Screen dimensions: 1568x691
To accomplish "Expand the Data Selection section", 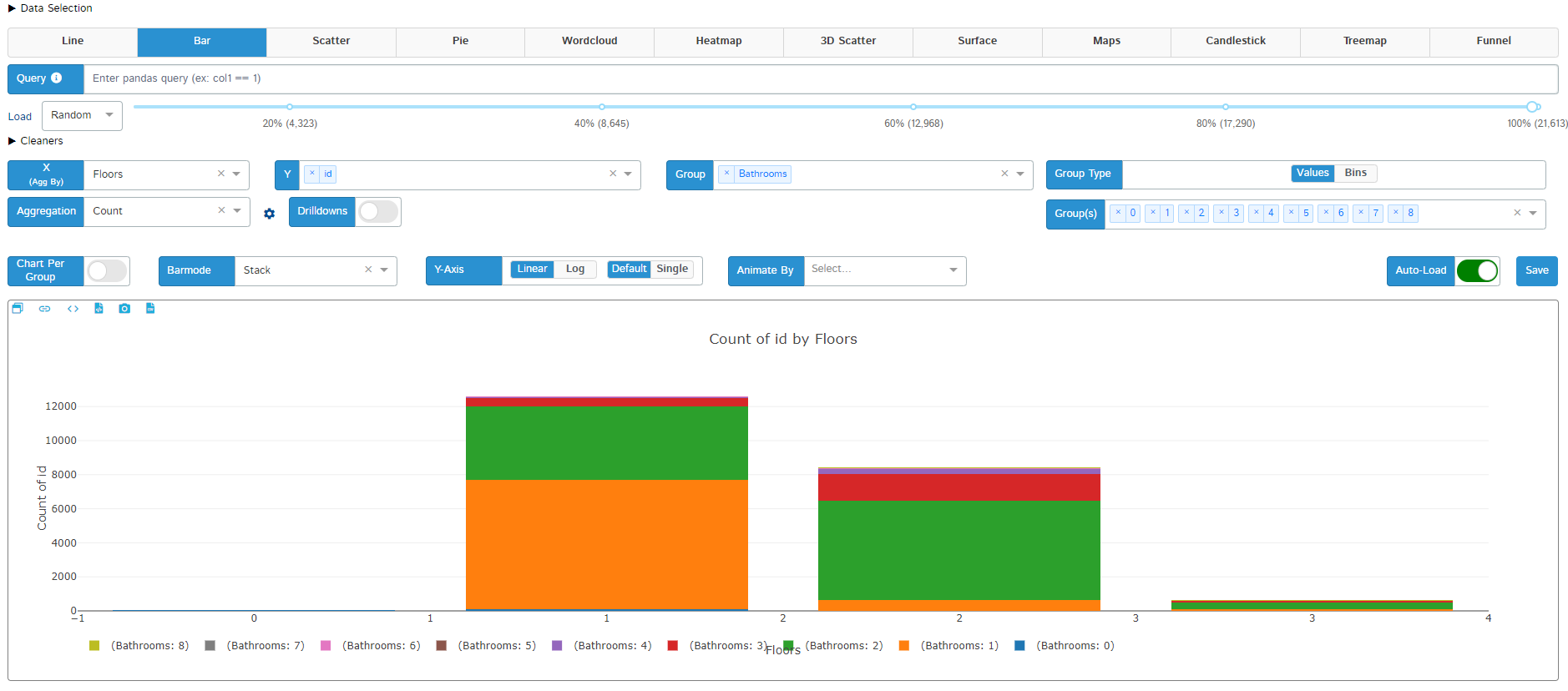I will pos(50,8).
